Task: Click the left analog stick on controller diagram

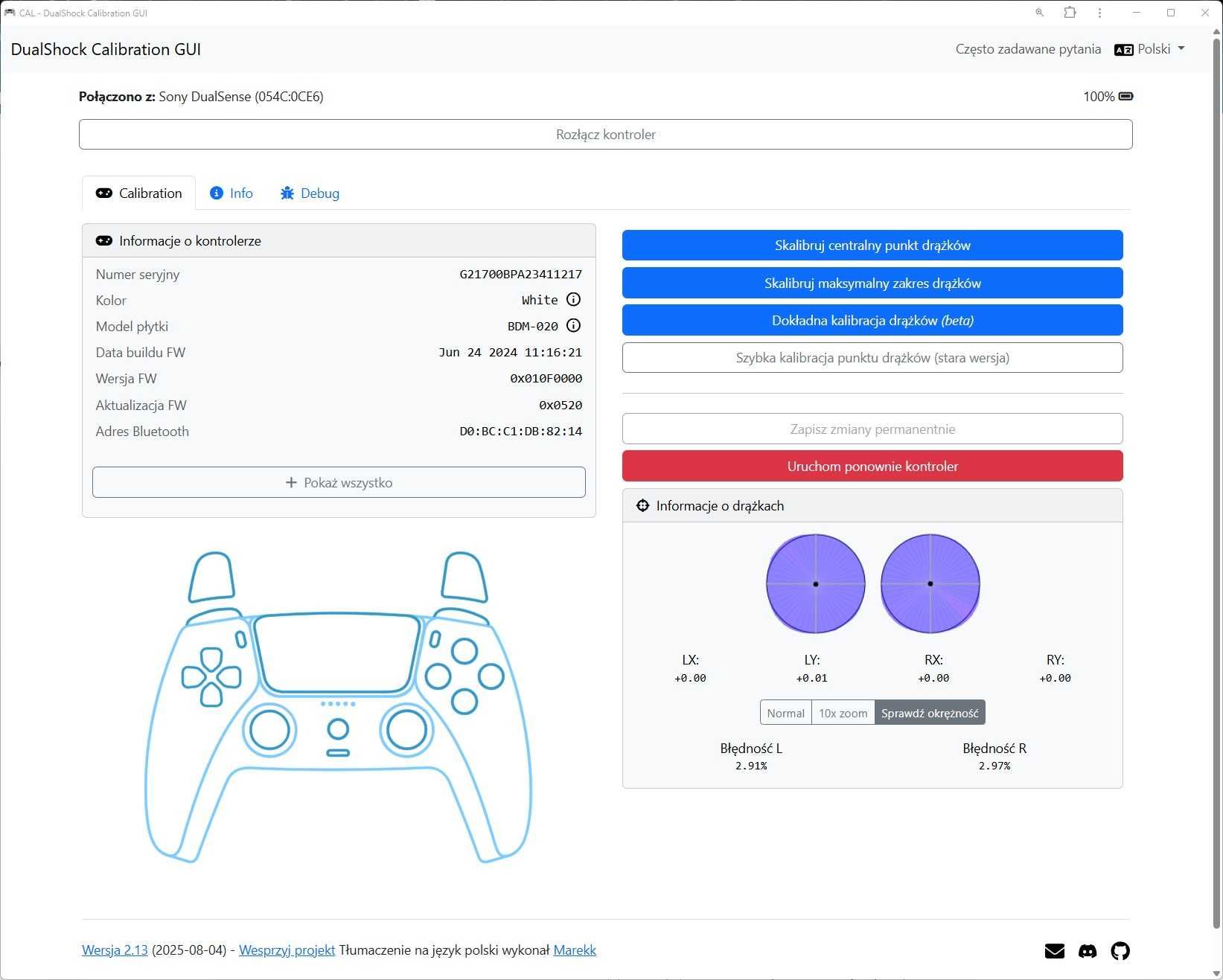Action: [269, 729]
